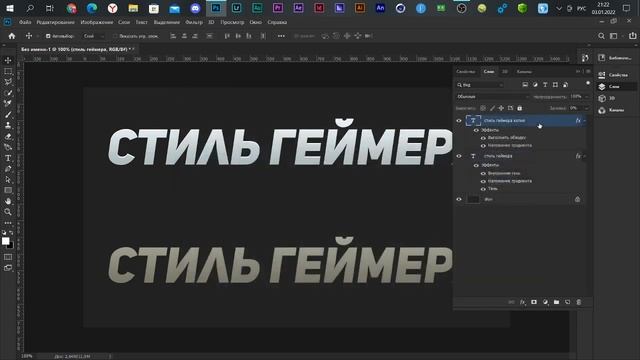This screenshot has height=360, width=640.
Task: Open Discord from the Windows taskbar
Action: click(x=195, y=8)
